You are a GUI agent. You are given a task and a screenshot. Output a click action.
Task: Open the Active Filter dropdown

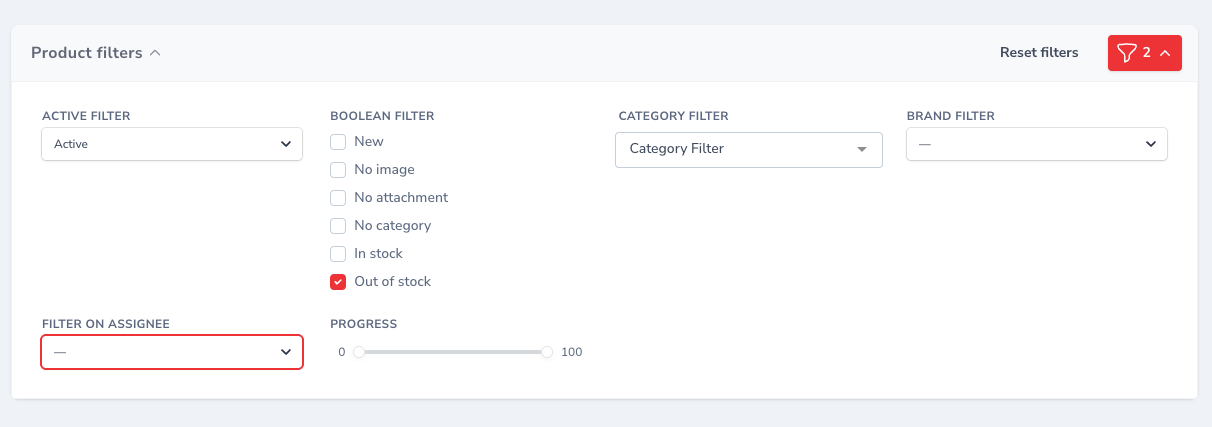[172, 144]
